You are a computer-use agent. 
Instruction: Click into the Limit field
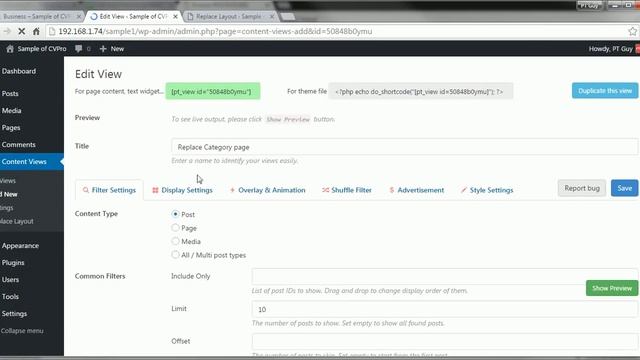click(x=444, y=309)
